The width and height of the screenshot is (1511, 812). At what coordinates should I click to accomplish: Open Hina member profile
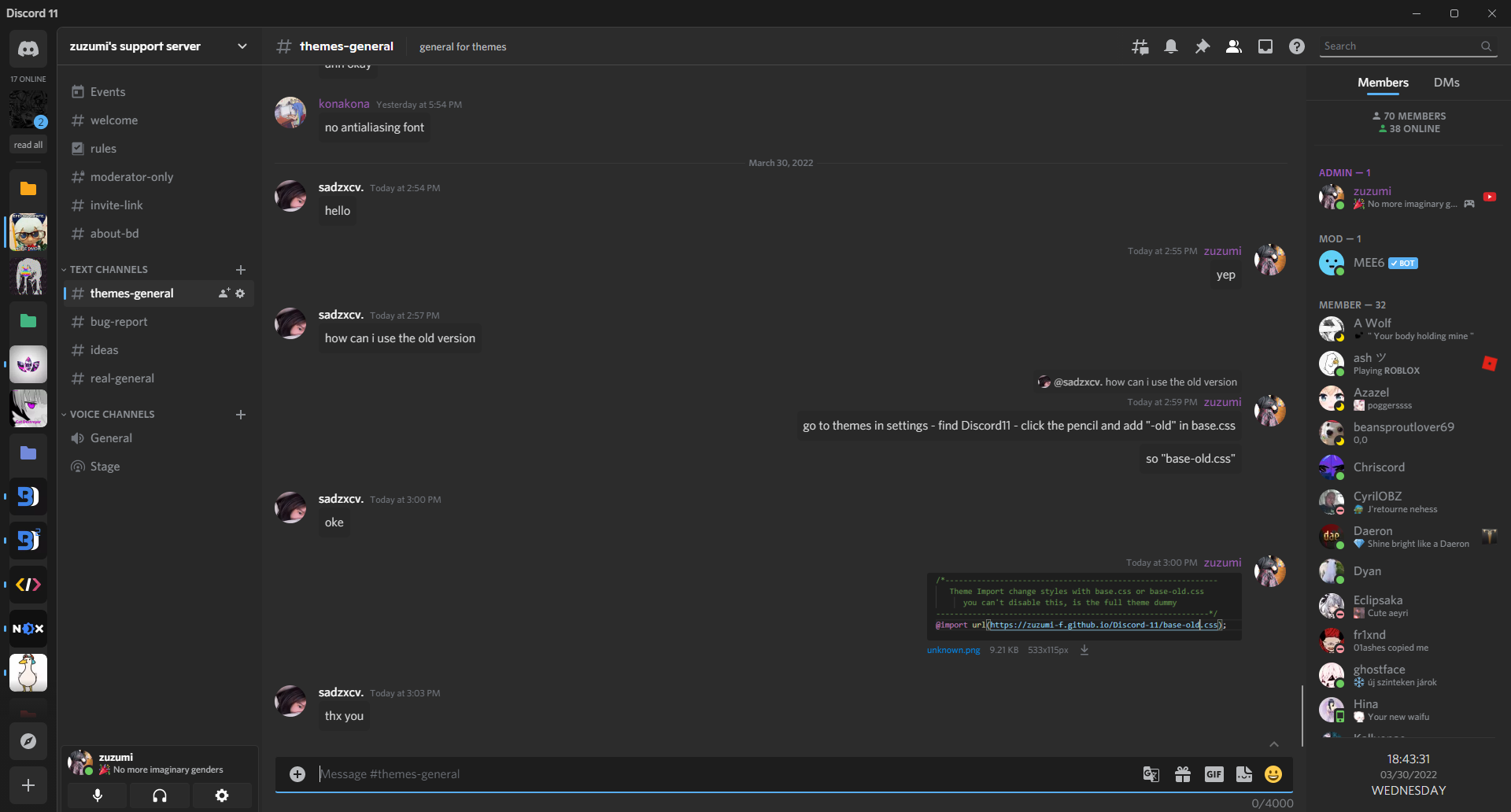(x=1409, y=710)
